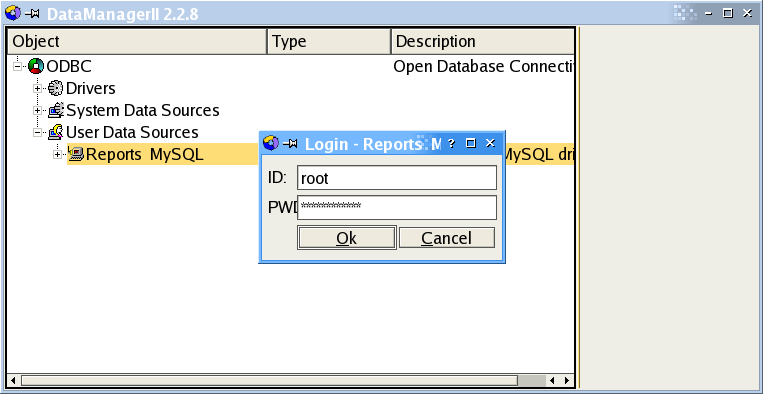Maximize the Login dialog window
The image size is (763, 394).
[471, 143]
